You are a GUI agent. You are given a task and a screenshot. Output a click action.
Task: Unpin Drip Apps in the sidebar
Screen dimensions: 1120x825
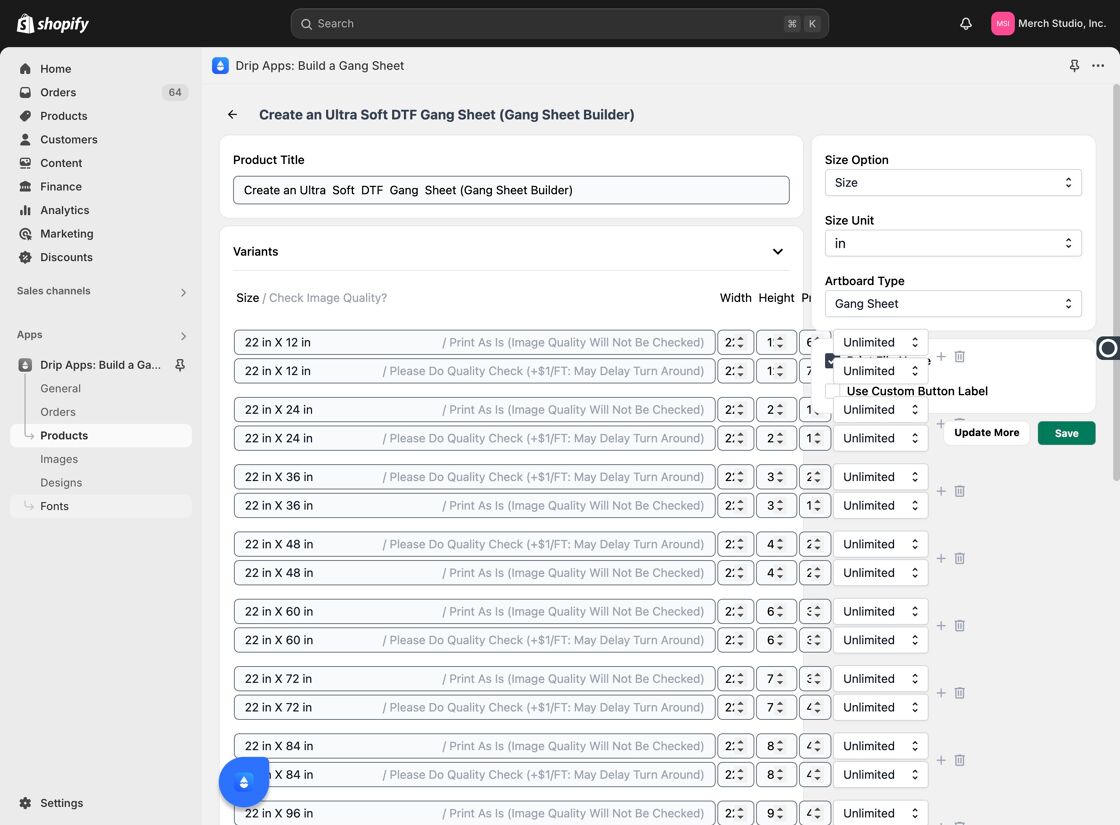point(180,365)
